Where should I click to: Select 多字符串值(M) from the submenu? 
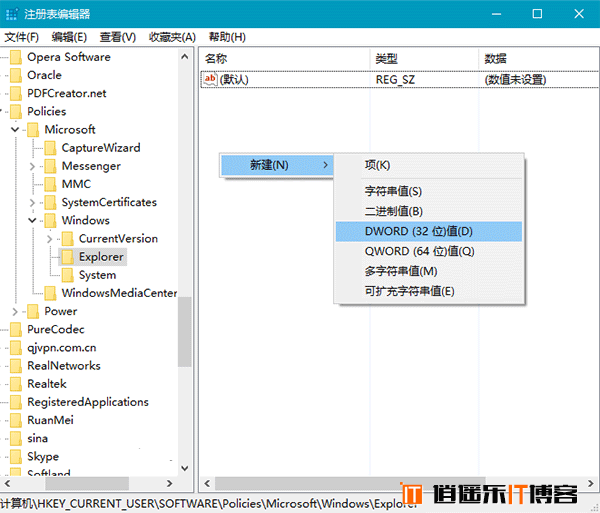429,271
